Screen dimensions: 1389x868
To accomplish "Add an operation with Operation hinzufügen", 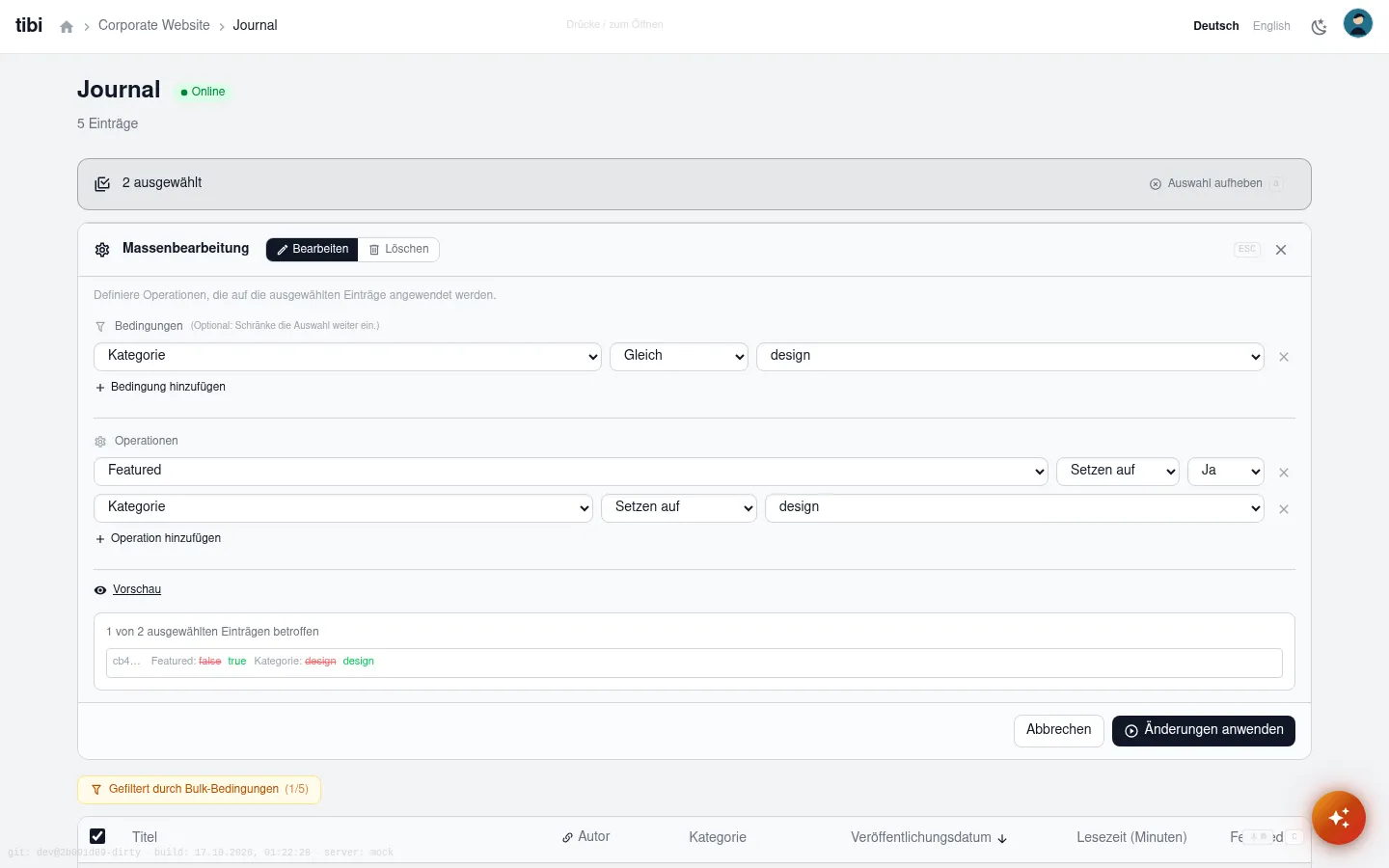I will coord(158,538).
